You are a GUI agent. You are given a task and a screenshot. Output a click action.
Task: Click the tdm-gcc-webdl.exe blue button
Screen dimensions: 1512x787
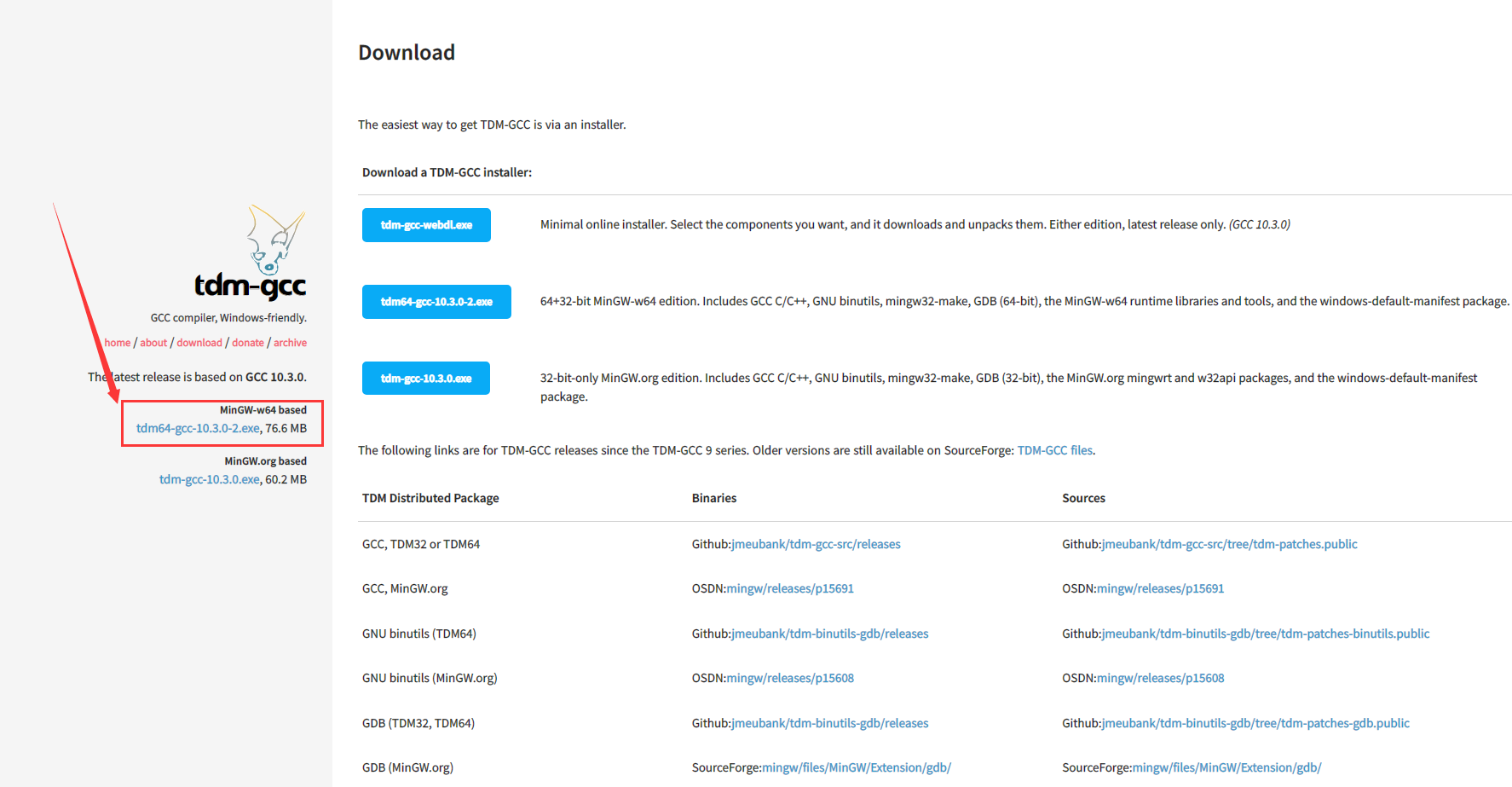pyautogui.click(x=426, y=225)
